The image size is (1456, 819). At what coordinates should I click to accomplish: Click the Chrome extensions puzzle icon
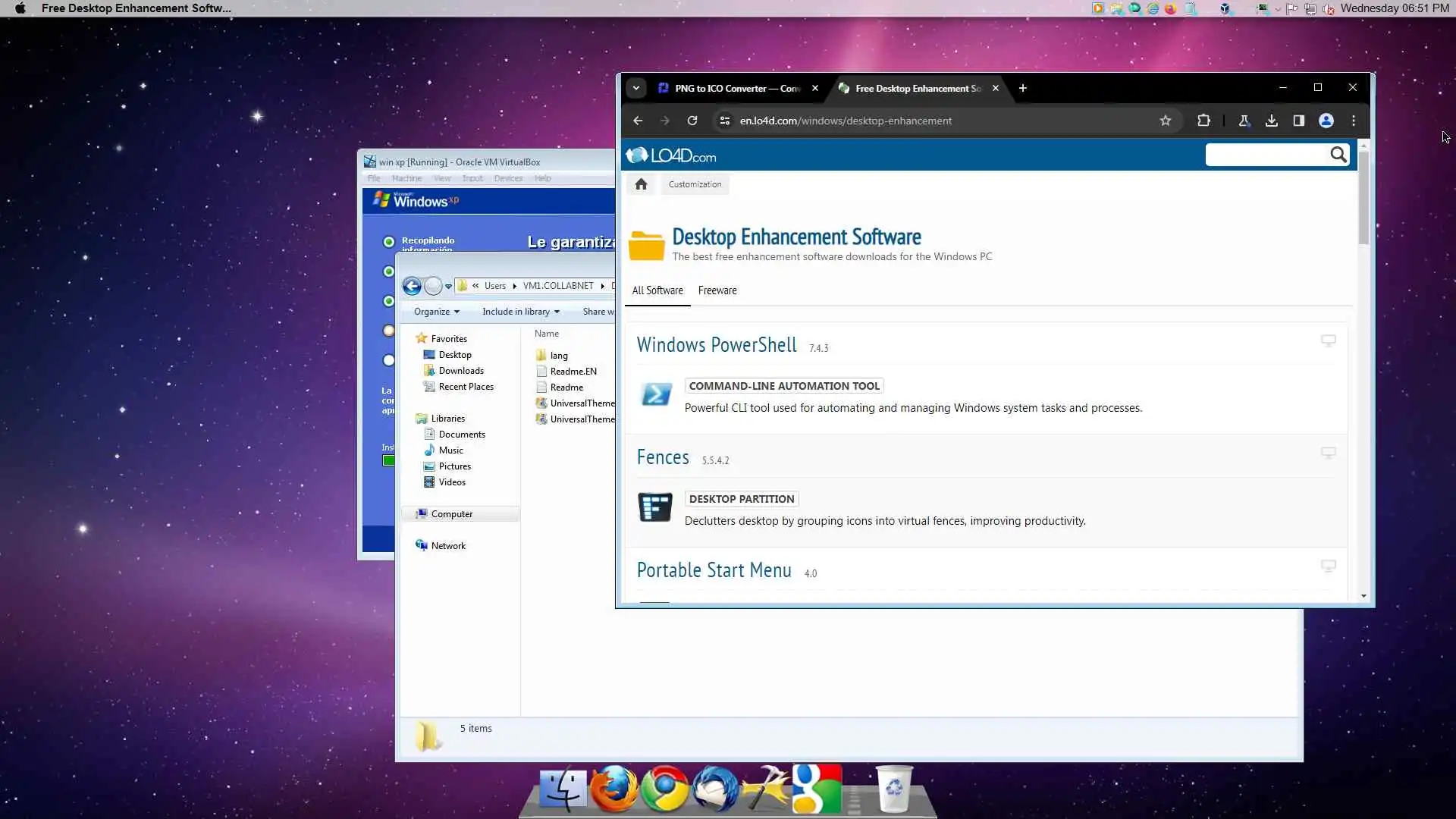(x=1203, y=121)
